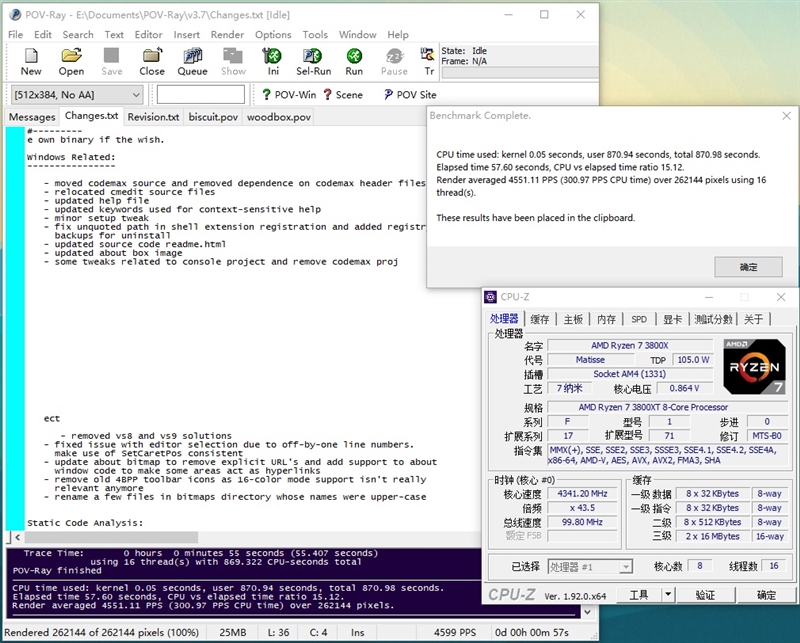The image size is (800, 643).
Task: Click 确定 in the Benchmark Complete dialog
Action: tap(749, 266)
